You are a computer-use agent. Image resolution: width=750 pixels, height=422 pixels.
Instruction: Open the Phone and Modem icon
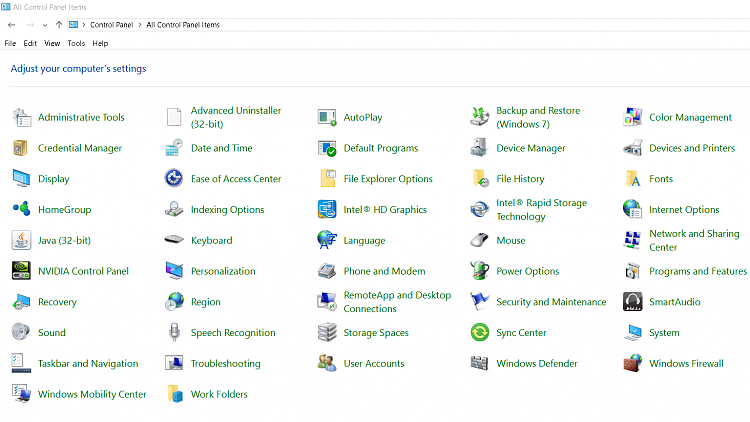click(x=327, y=271)
